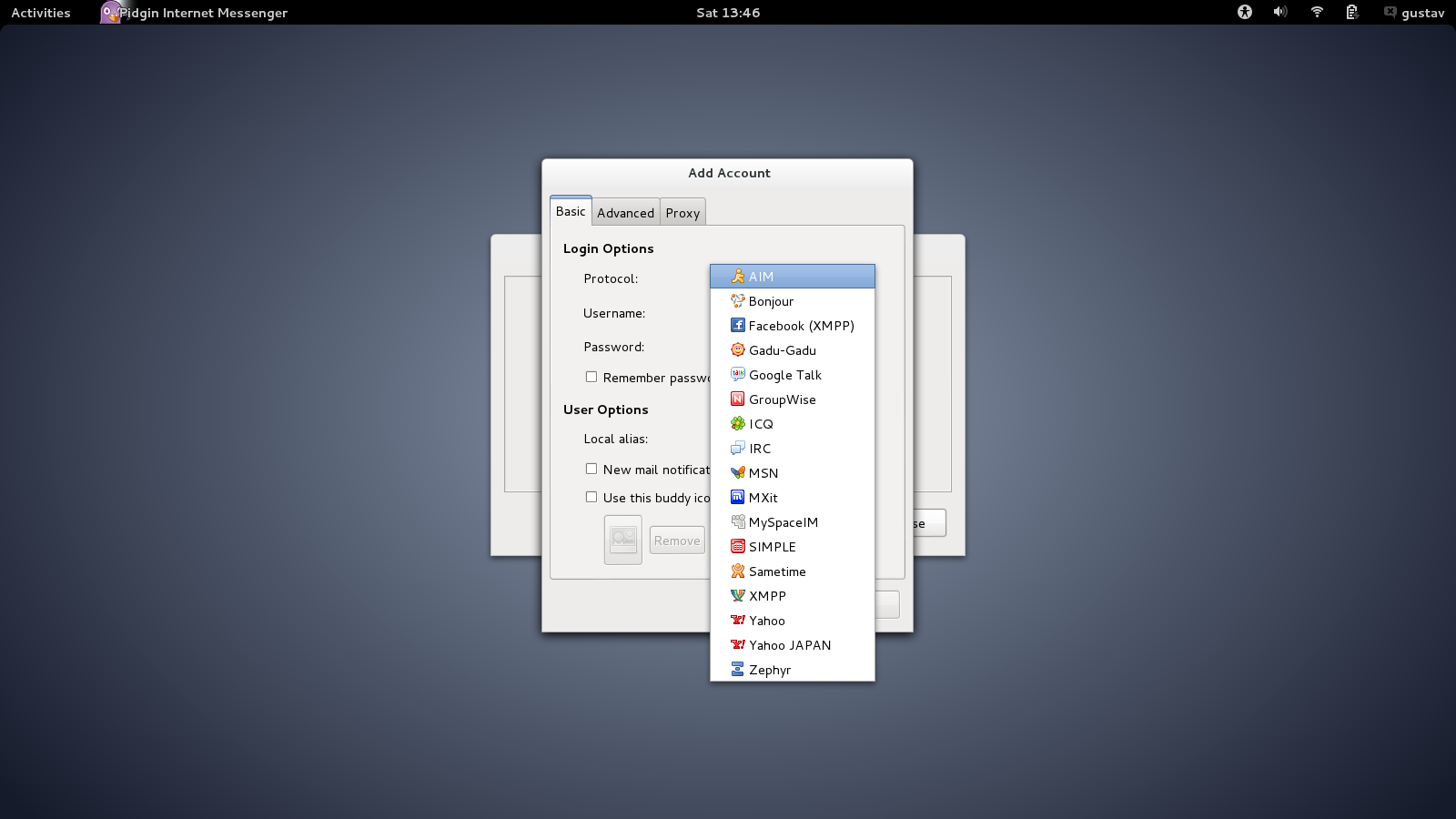The image size is (1456, 819).
Task: Click the ICQ flower icon
Action: coord(738,423)
